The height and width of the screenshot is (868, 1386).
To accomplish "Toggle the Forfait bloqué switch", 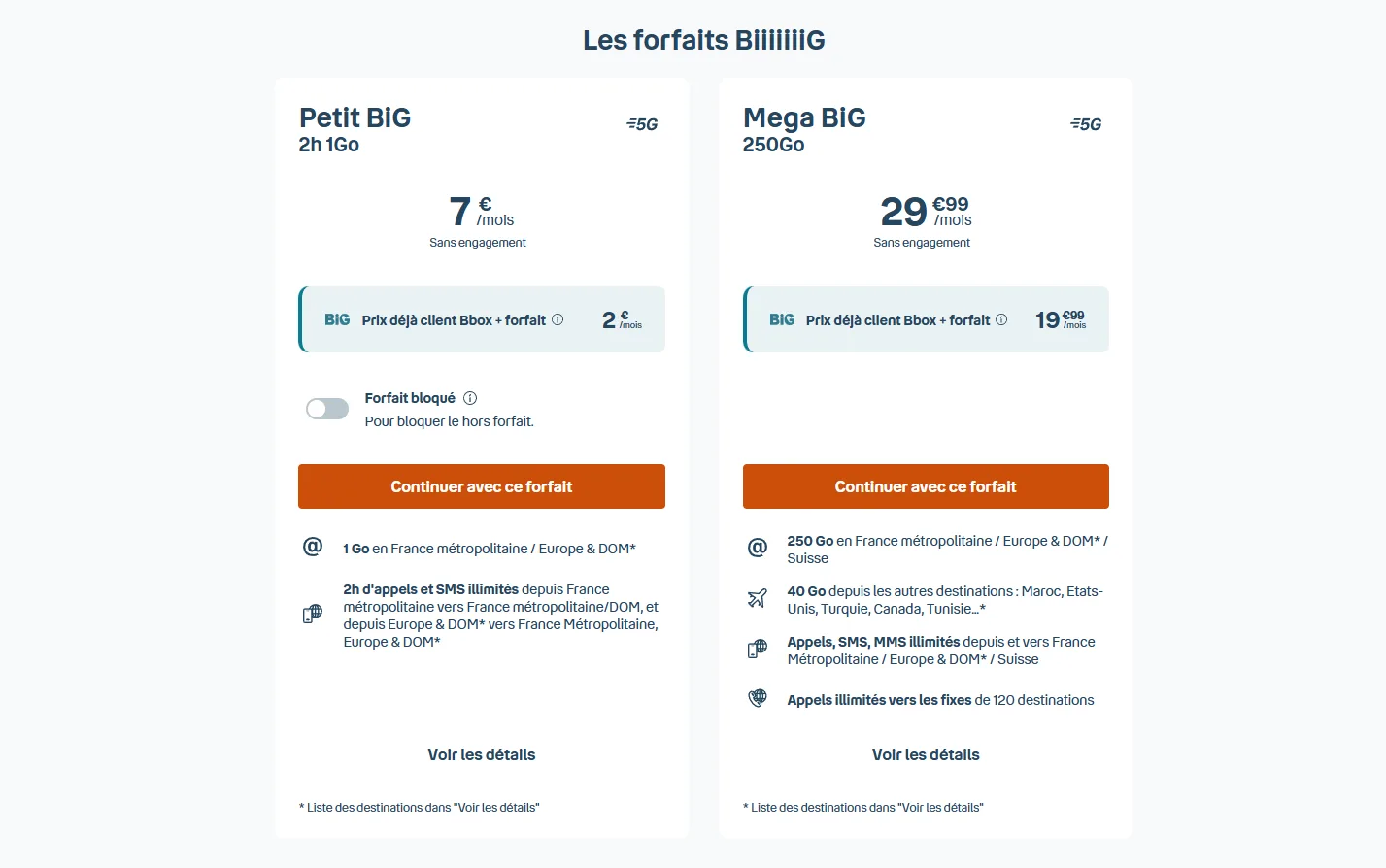I will pyautogui.click(x=327, y=409).
